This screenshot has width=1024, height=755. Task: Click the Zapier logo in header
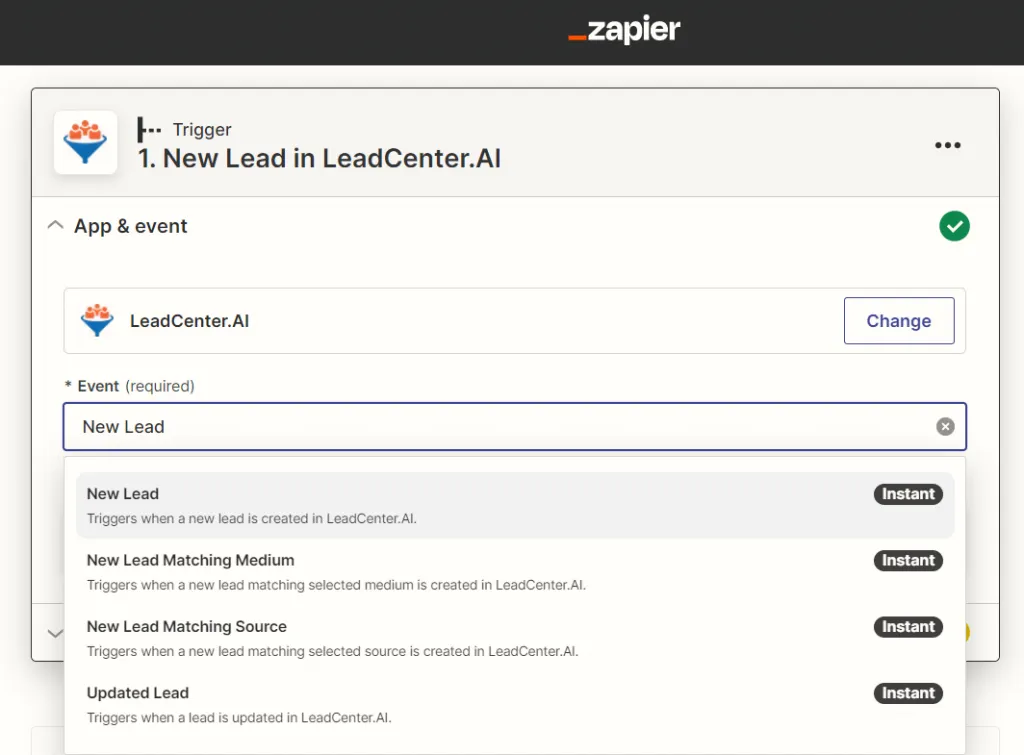tap(624, 30)
